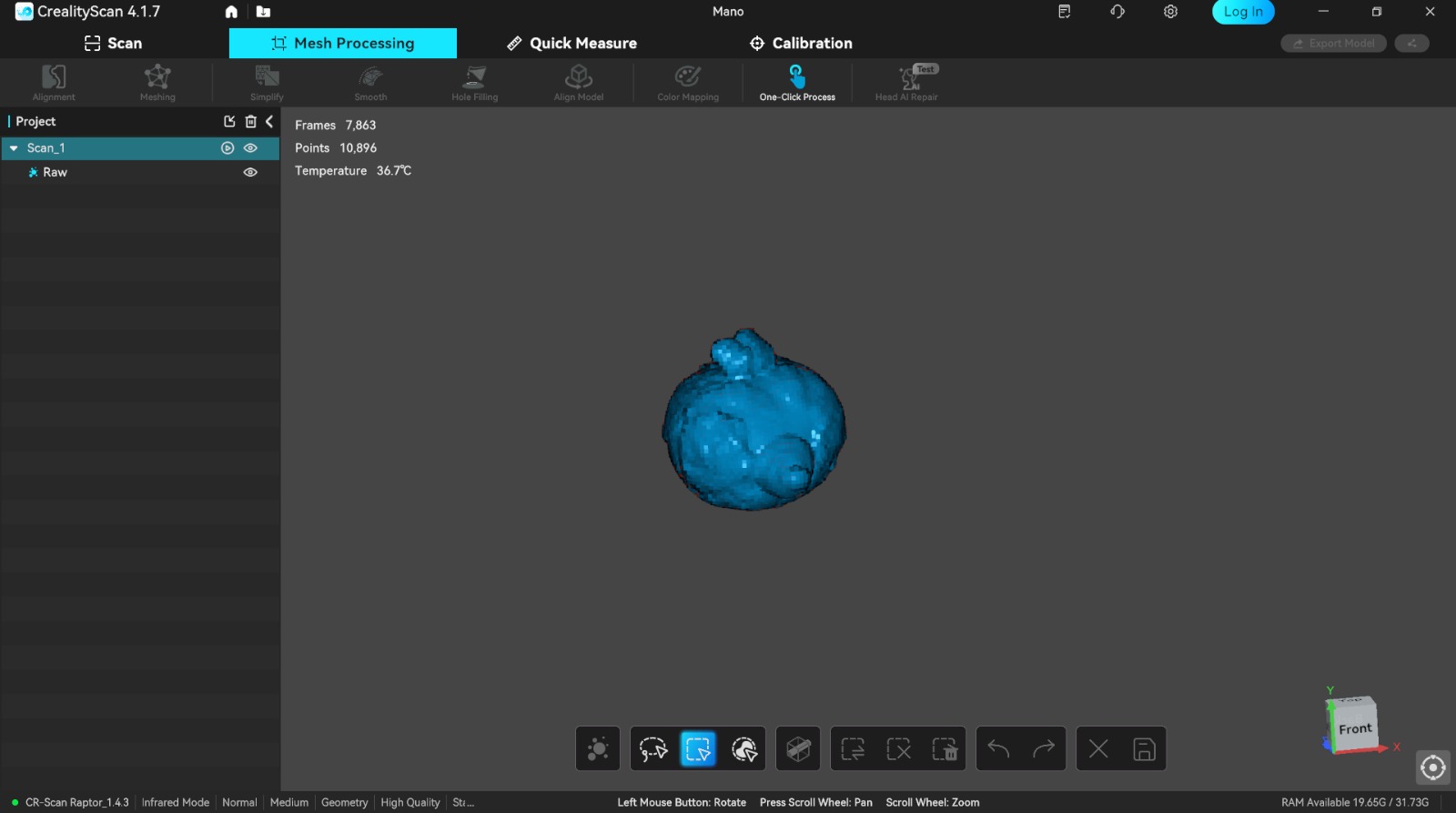Toggle visibility of Scan_1
The width and height of the screenshot is (1456, 813).
250,147
